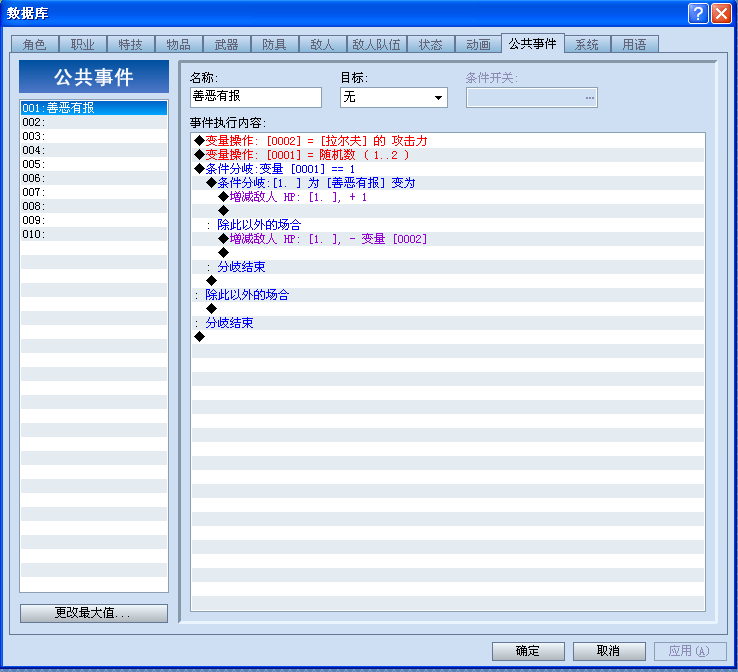Select common event slot 010
Image resolution: width=738 pixels, height=672 pixels.
[94, 234]
